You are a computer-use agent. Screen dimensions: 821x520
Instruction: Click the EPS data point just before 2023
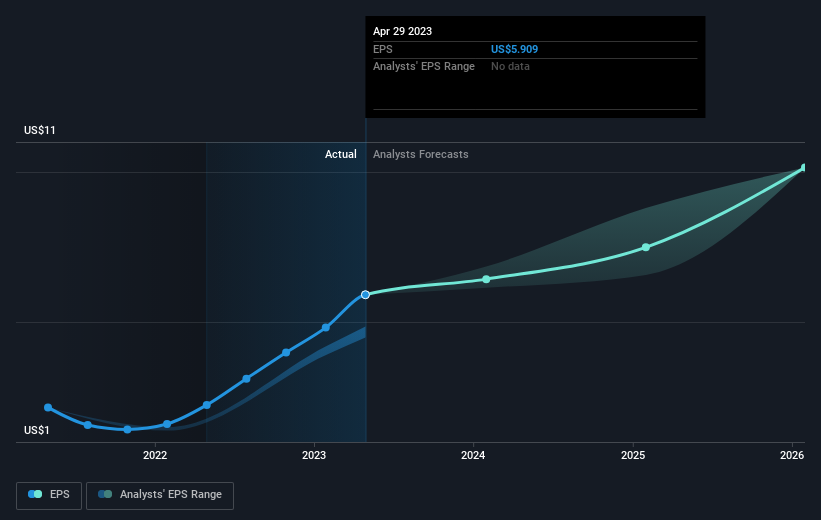286,352
